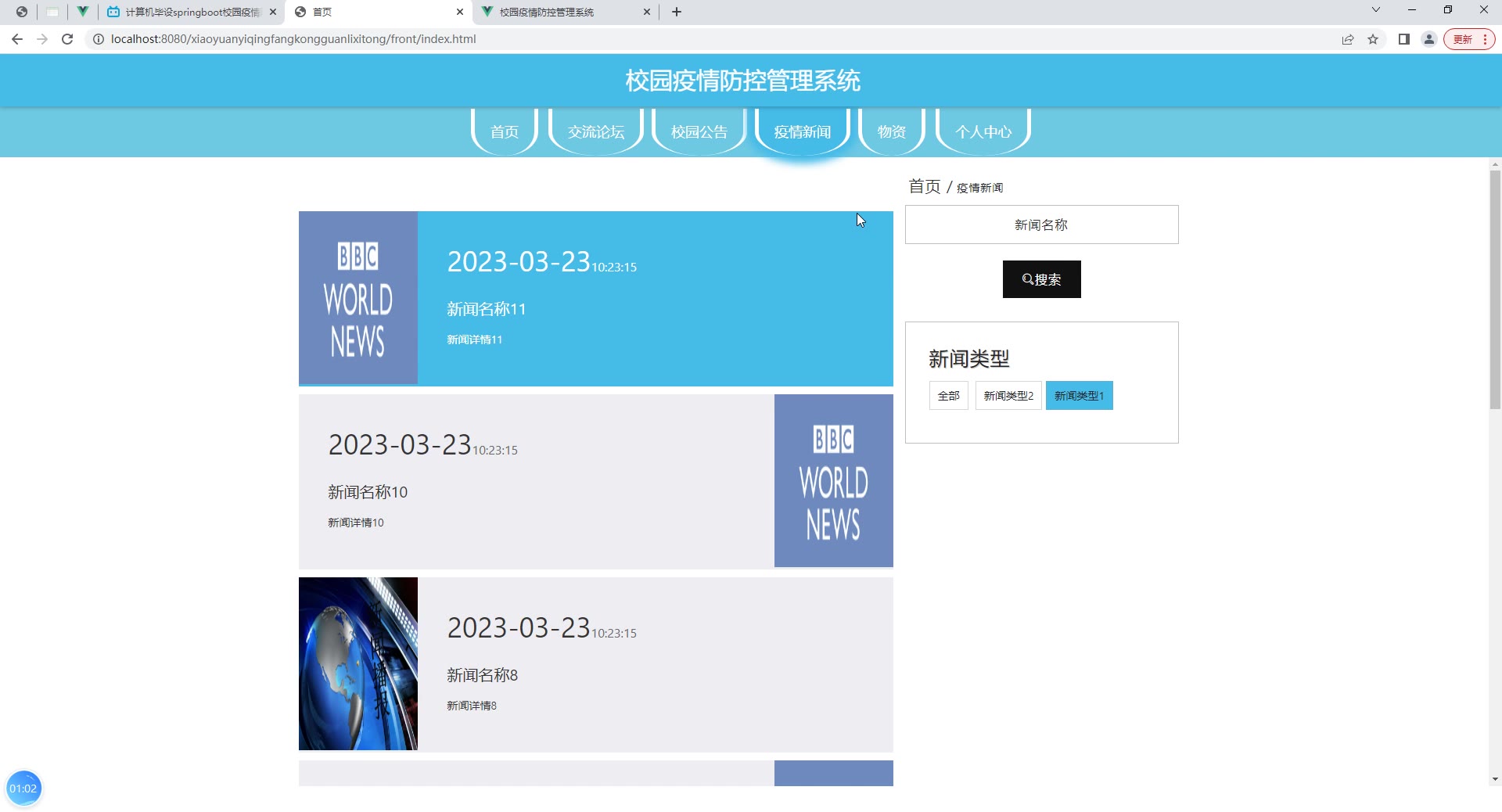This screenshot has width=1502, height=812.
Task: Open a new tab with plus icon
Action: [x=677, y=12]
